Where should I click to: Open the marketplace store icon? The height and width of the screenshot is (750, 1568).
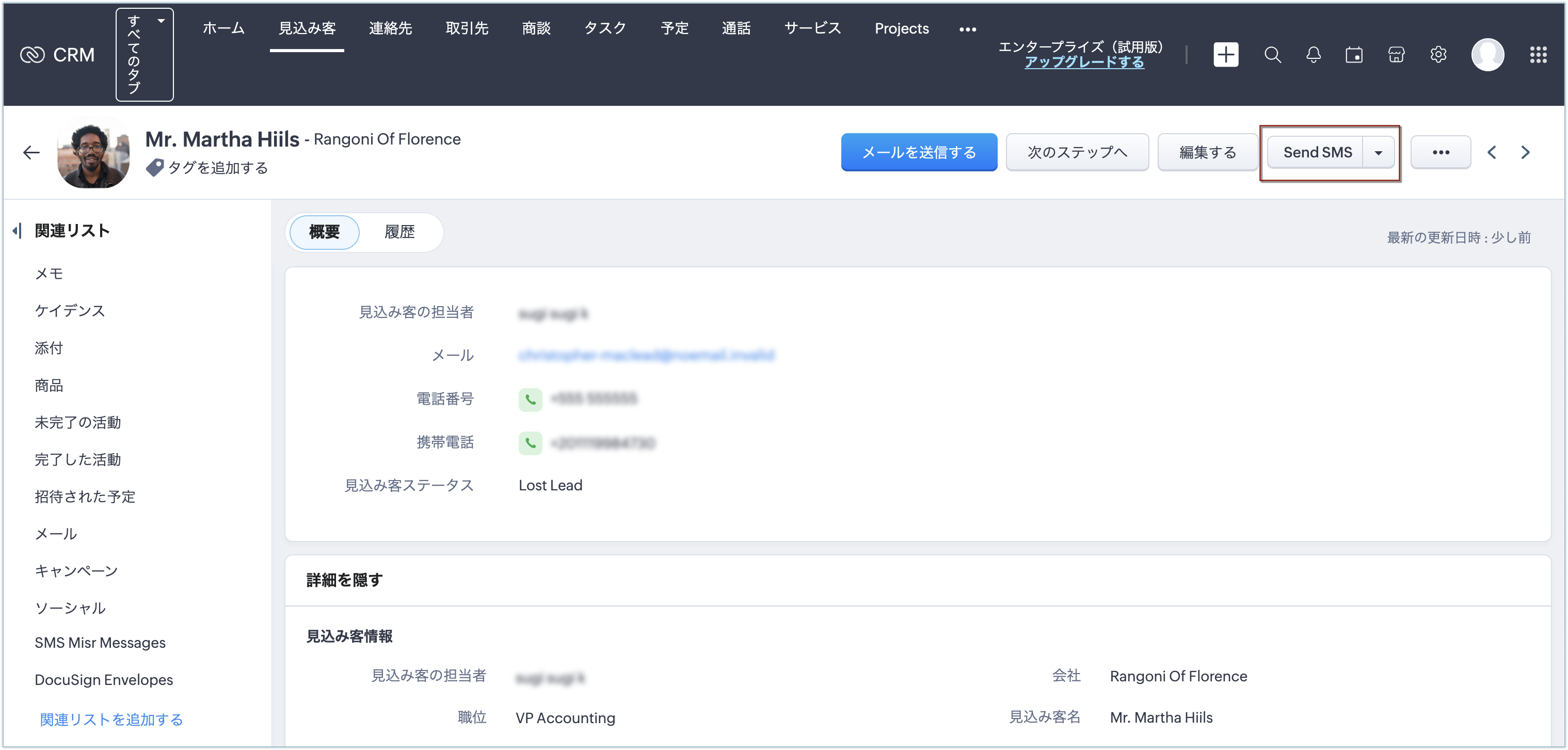pyautogui.click(x=1396, y=55)
